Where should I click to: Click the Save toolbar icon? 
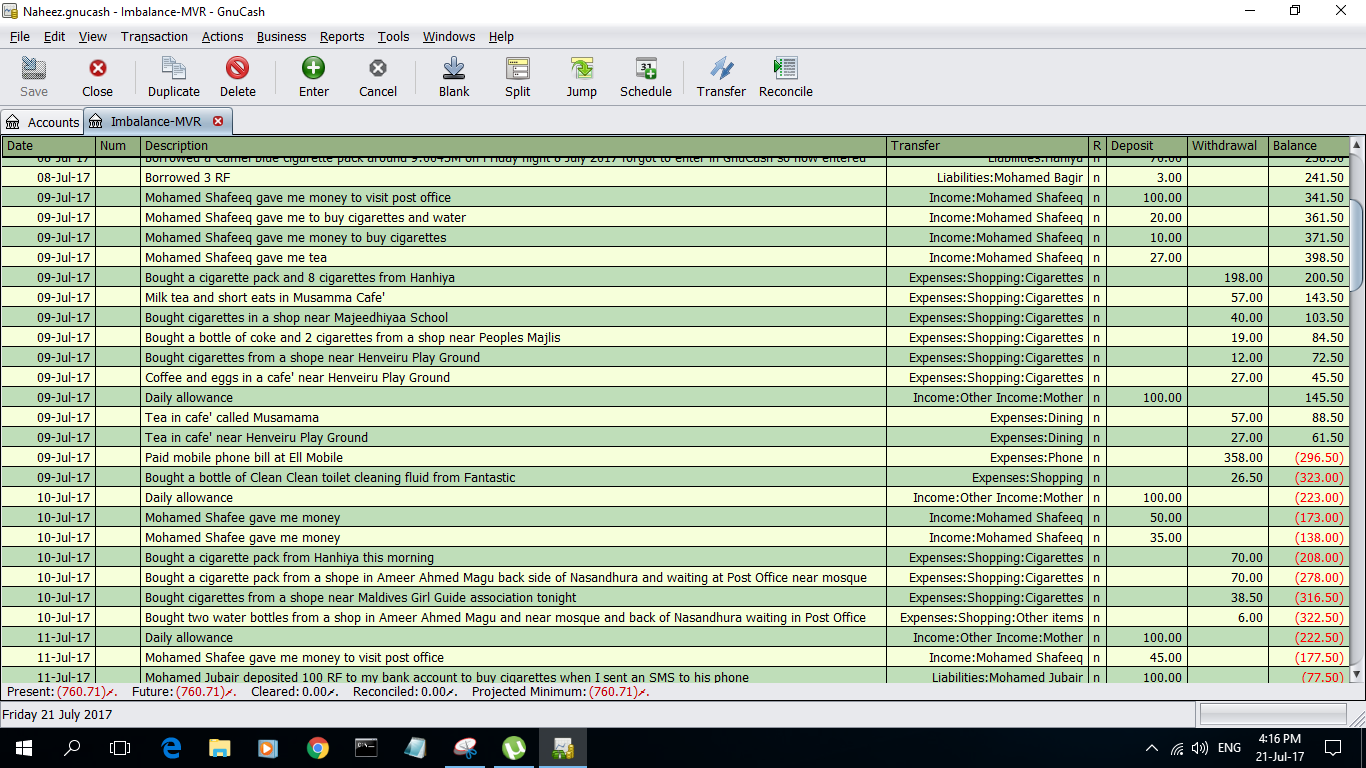click(34, 77)
